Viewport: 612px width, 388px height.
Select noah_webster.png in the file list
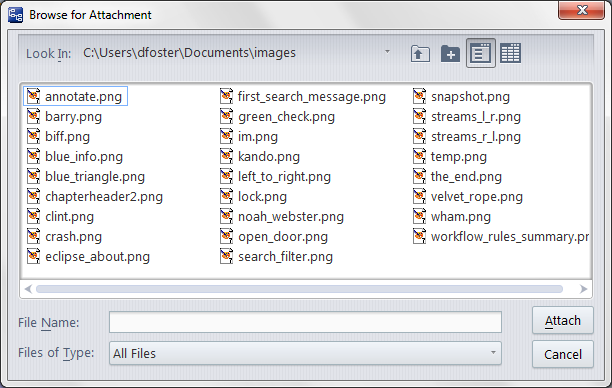(282, 216)
